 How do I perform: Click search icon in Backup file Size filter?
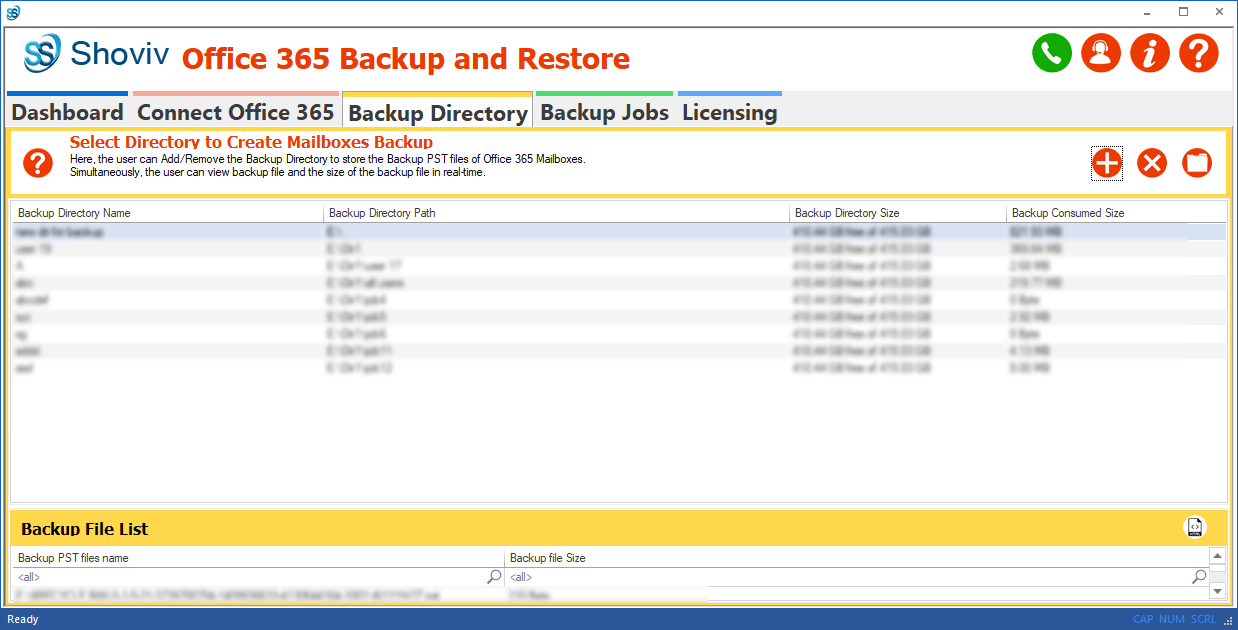(x=1199, y=577)
